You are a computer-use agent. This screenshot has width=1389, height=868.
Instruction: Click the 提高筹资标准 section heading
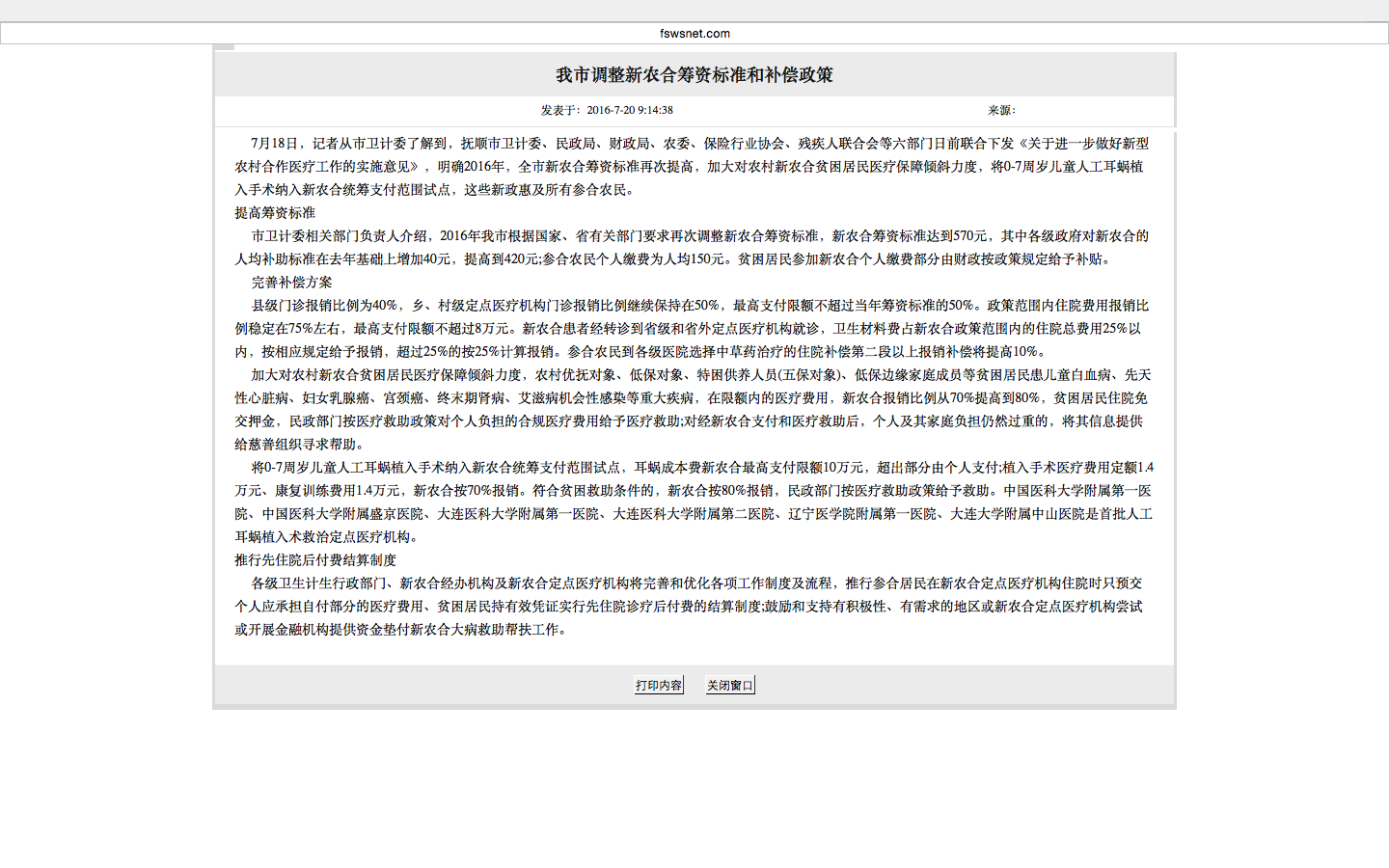tap(275, 213)
